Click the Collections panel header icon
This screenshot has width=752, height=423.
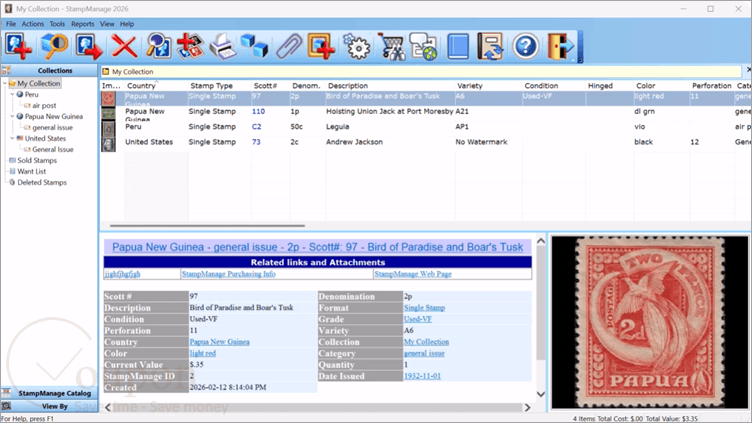tap(6, 70)
